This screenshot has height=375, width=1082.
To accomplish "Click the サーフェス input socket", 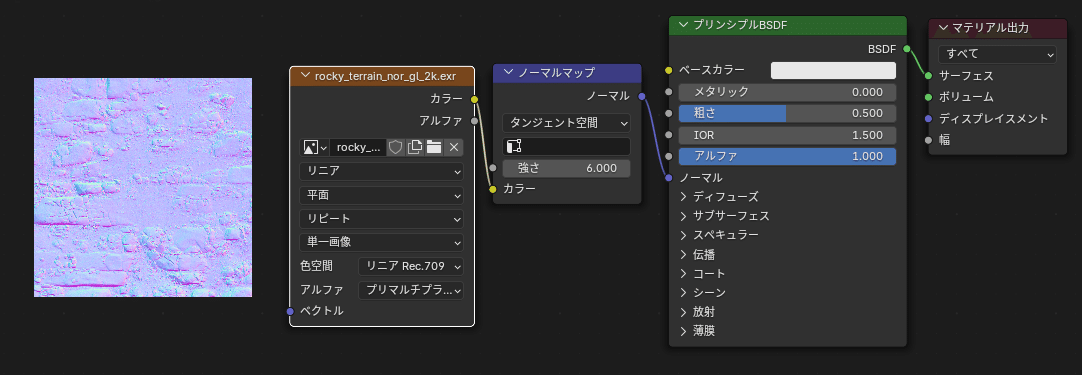I will (928, 75).
